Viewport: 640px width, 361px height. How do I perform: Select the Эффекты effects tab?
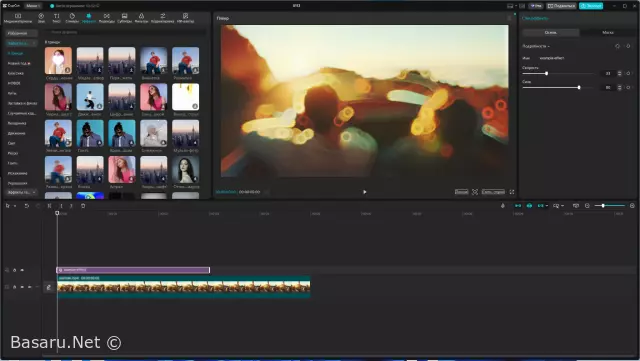point(89,18)
